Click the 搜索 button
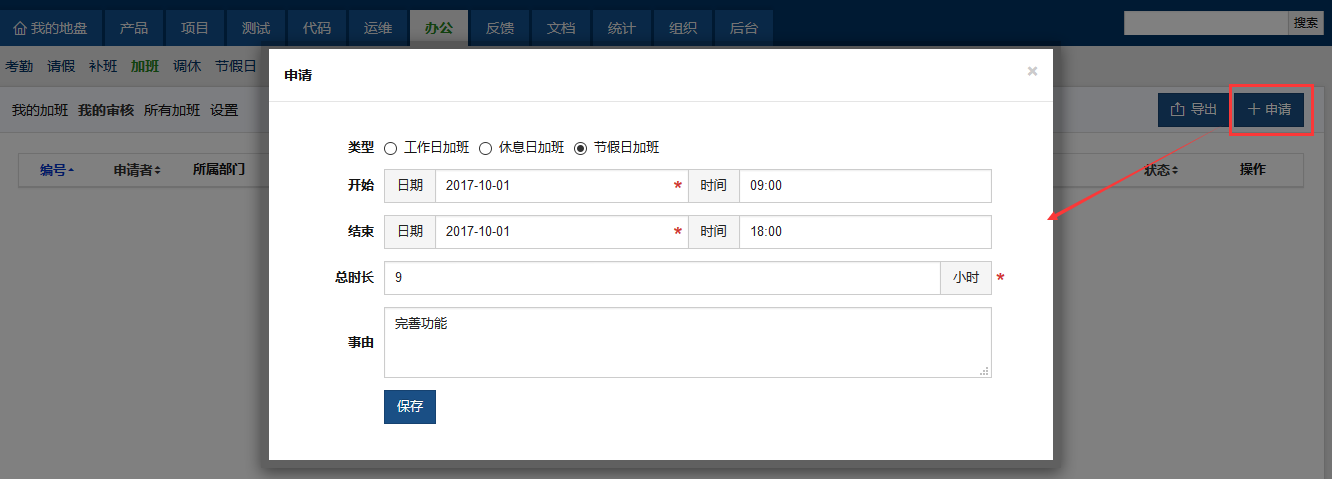The image size is (1332, 479). [x=1305, y=23]
